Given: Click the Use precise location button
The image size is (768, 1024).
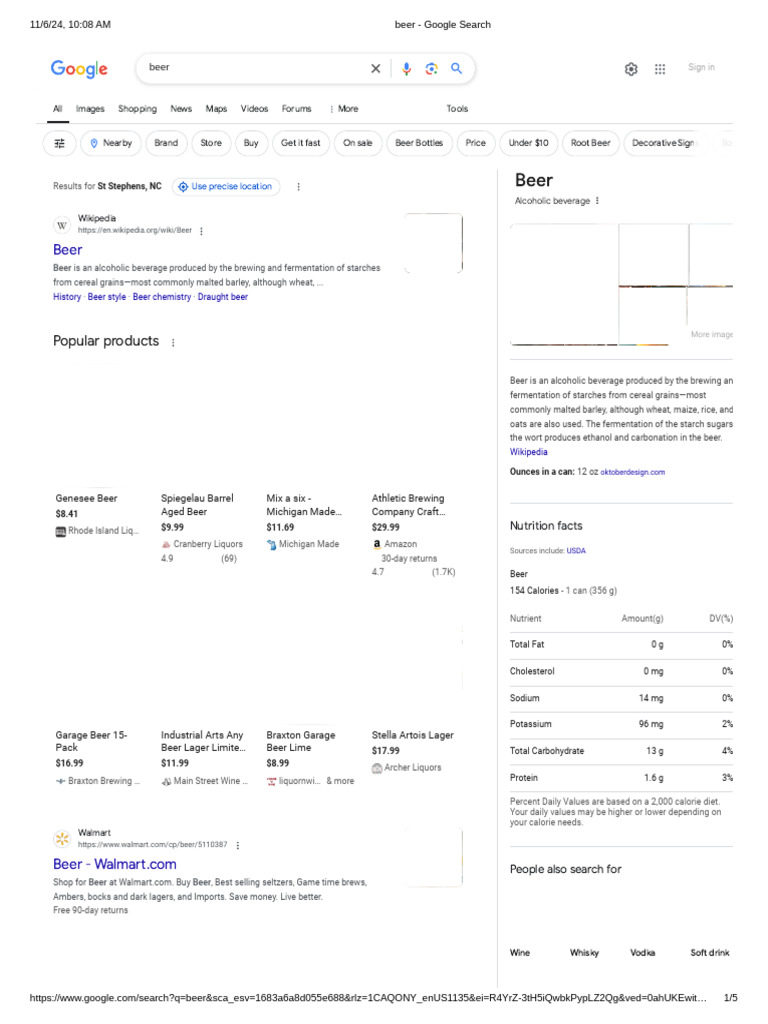Looking at the screenshot, I should (226, 187).
